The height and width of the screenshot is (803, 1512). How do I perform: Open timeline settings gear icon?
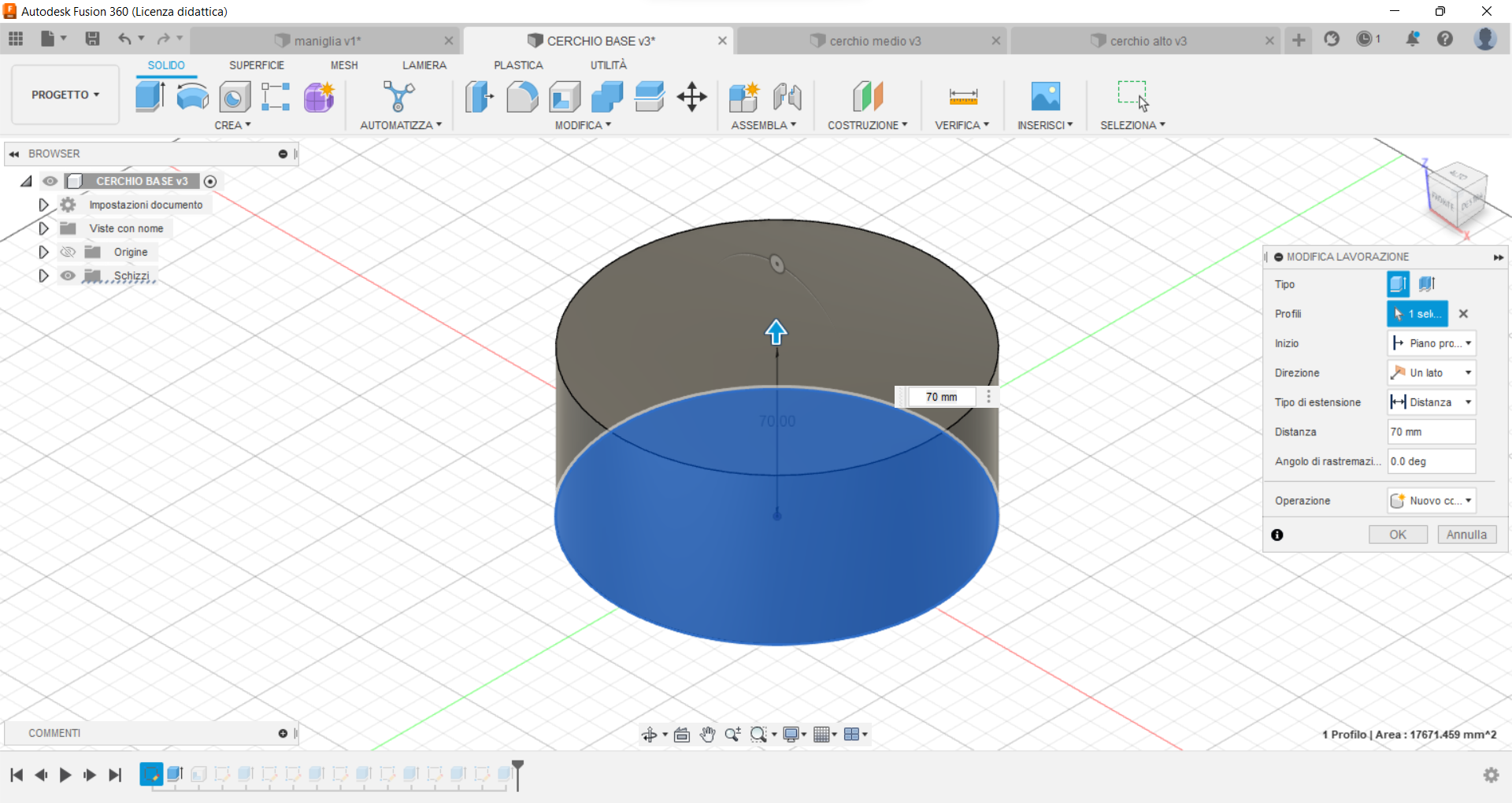coord(1491,775)
